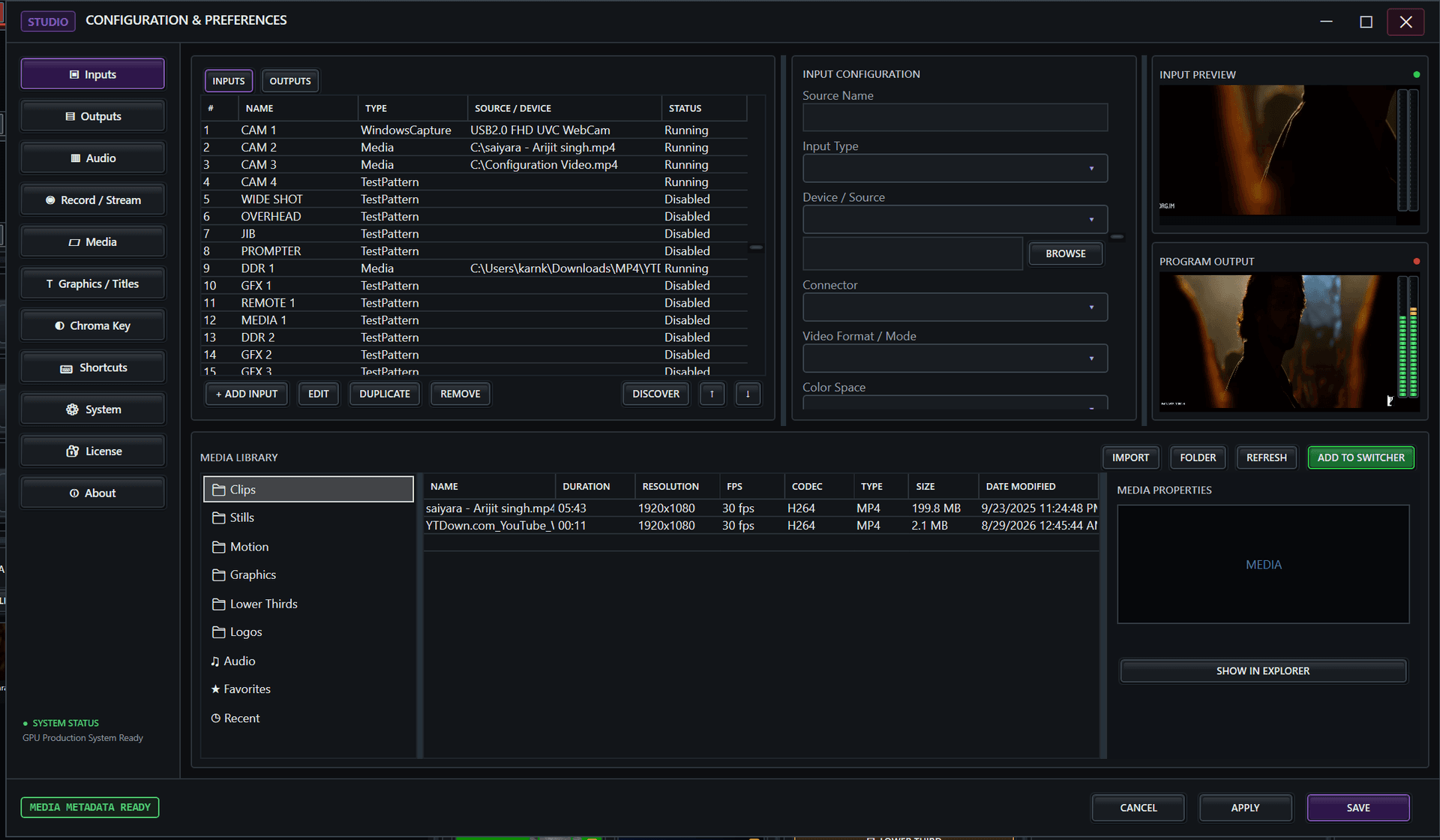Image resolution: width=1440 pixels, height=840 pixels.
Task: Expand the Video Format / Mode dropdown
Action: tap(955, 358)
